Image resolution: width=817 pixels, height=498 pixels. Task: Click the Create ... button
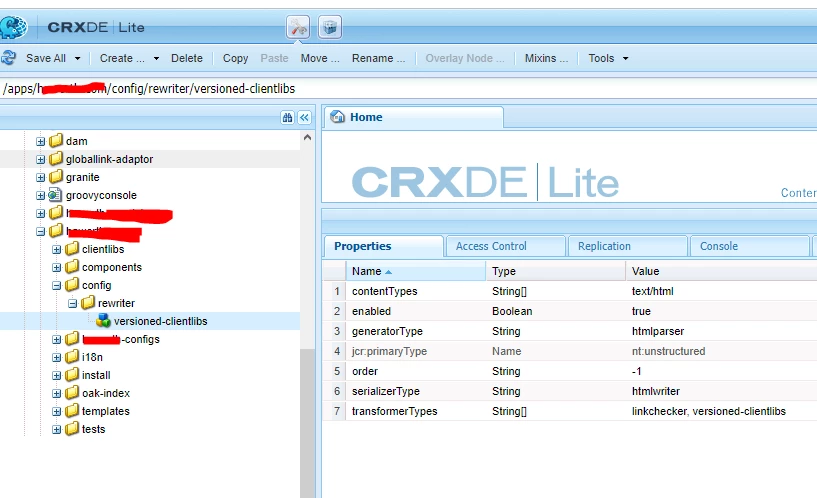click(x=122, y=58)
